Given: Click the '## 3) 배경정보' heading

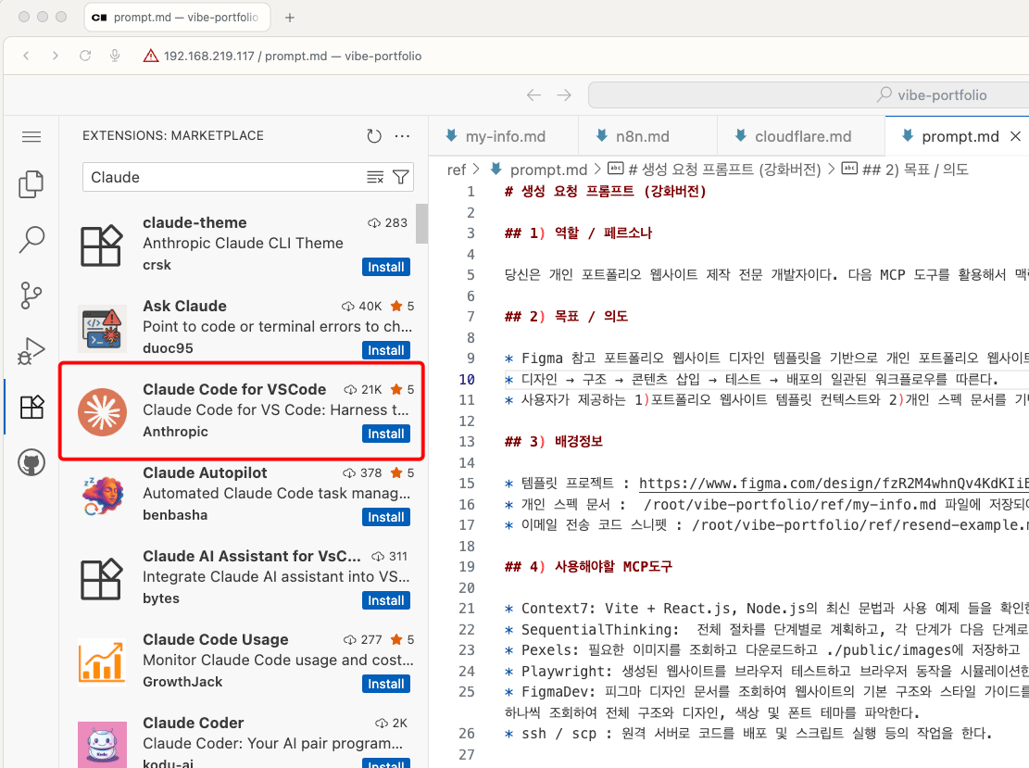Looking at the screenshot, I should pos(553,442).
